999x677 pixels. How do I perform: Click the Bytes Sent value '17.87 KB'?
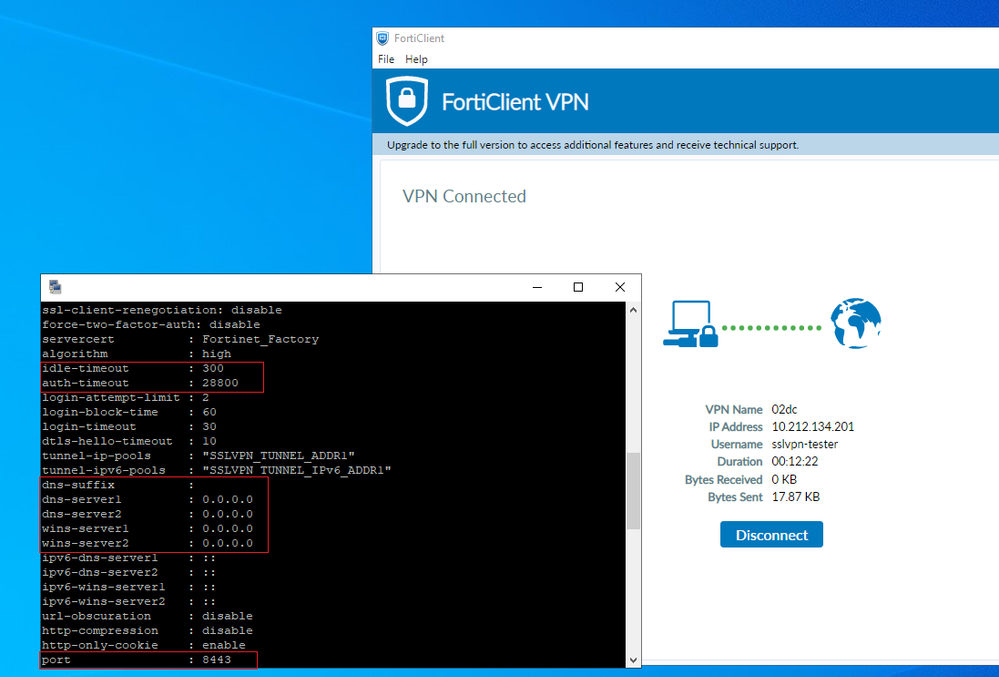(796, 496)
